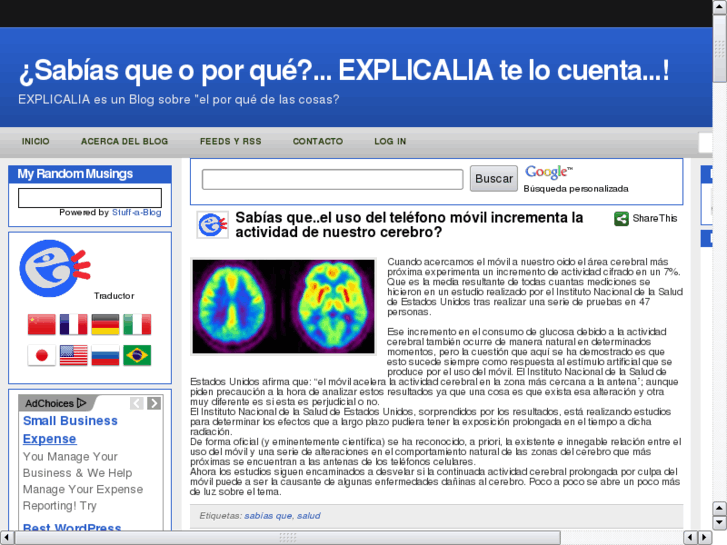Focus the My Random Musings input box
Screen dimensions: 727x545
pyautogui.click(x=90, y=198)
